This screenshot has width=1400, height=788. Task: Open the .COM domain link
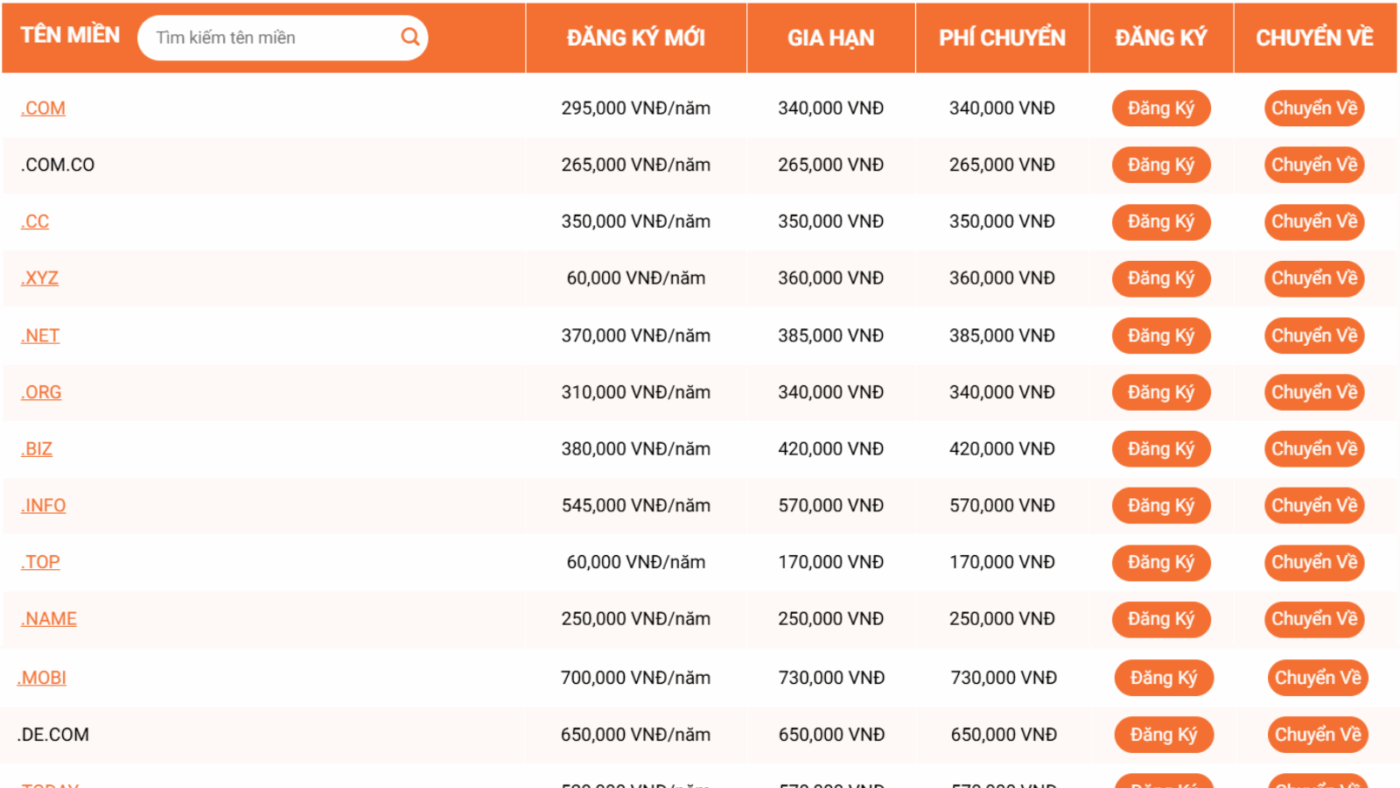click(43, 108)
